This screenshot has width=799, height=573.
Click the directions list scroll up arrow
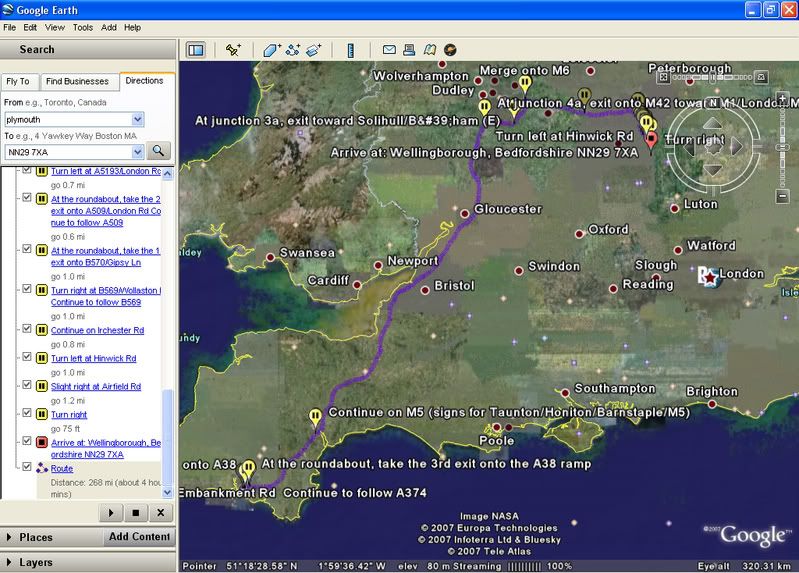(167, 174)
